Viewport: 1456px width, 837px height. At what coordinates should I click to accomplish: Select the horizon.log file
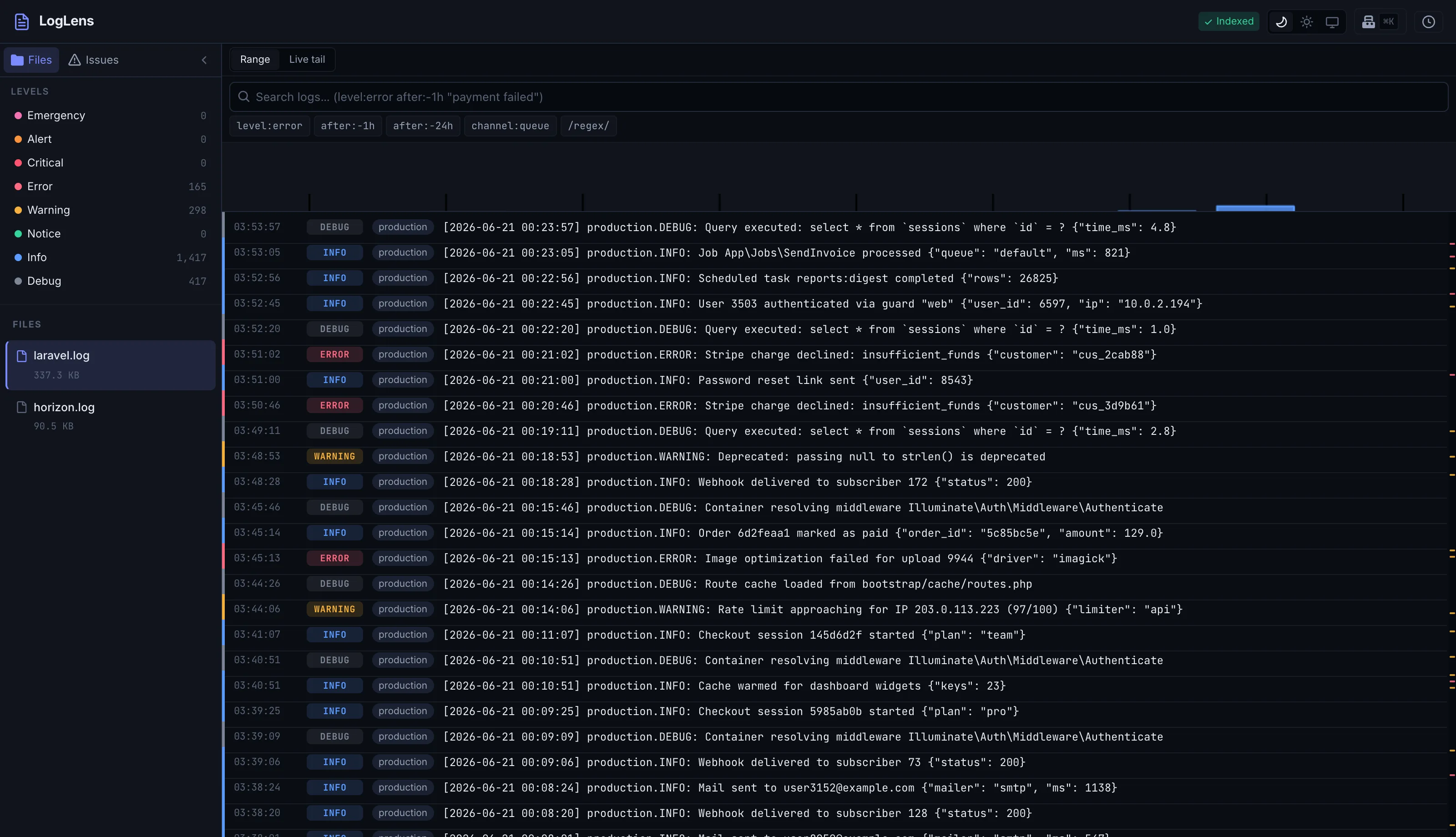[111, 416]
